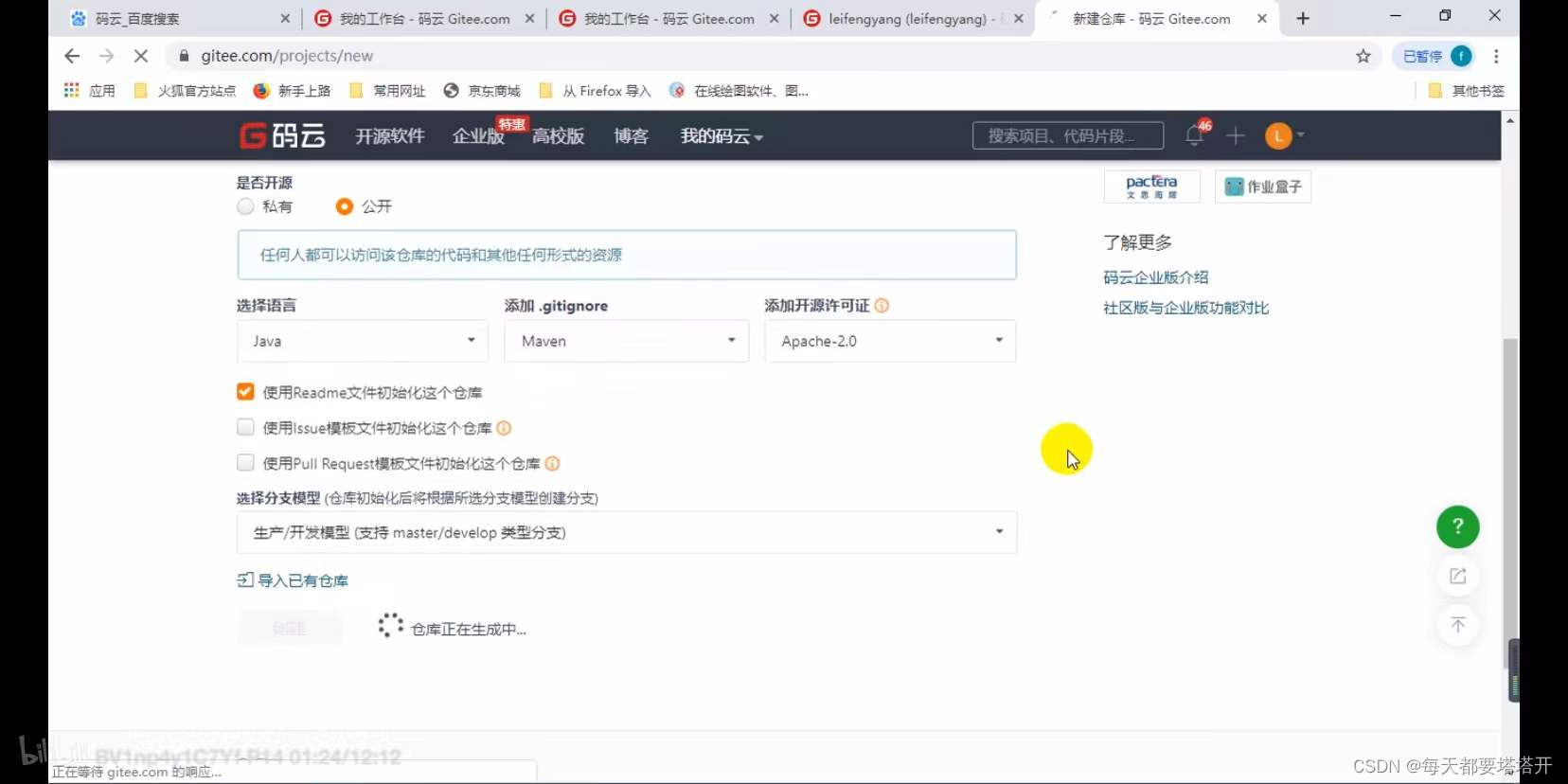Screen dimensions: 1568x784
Task: Click the search 搜索项目、代码片段 field
Action: tap(1068, 136)
